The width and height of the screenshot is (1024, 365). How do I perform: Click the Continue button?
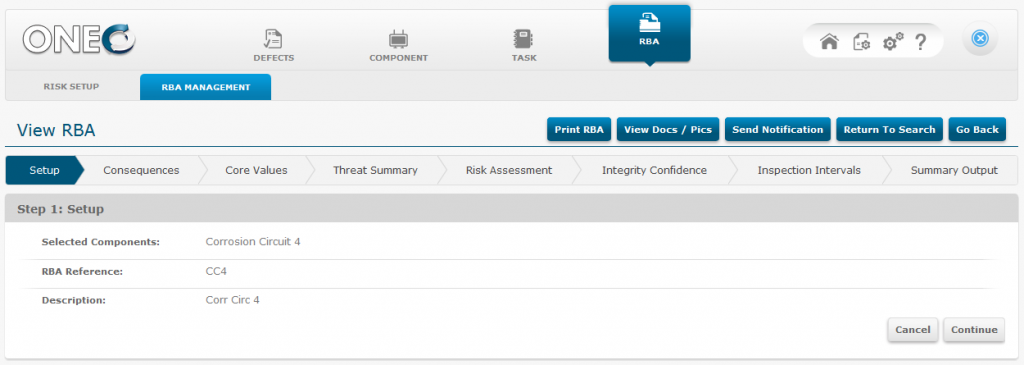974,330
